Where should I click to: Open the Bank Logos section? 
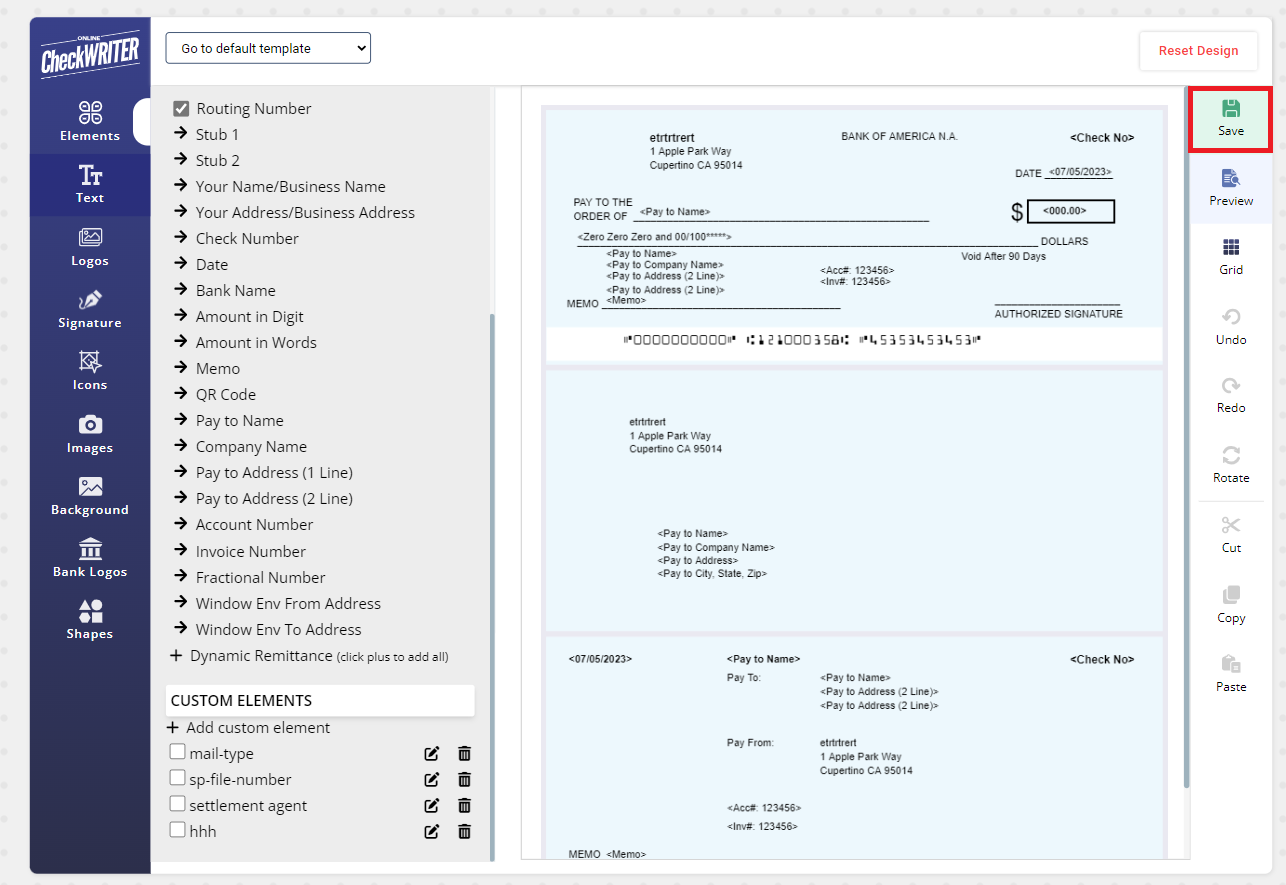click(90, 558)
